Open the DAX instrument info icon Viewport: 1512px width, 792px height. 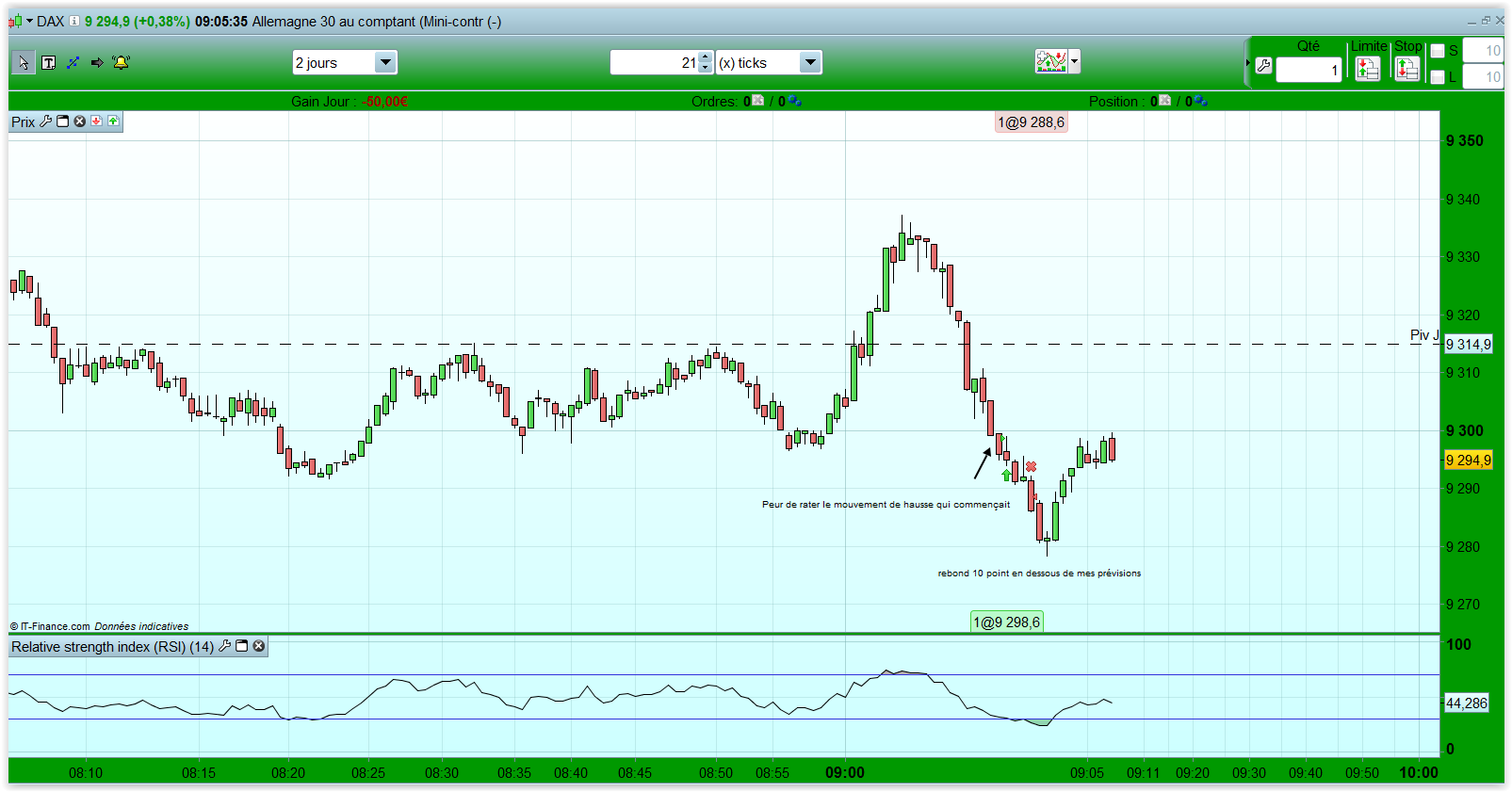(74, 21)
